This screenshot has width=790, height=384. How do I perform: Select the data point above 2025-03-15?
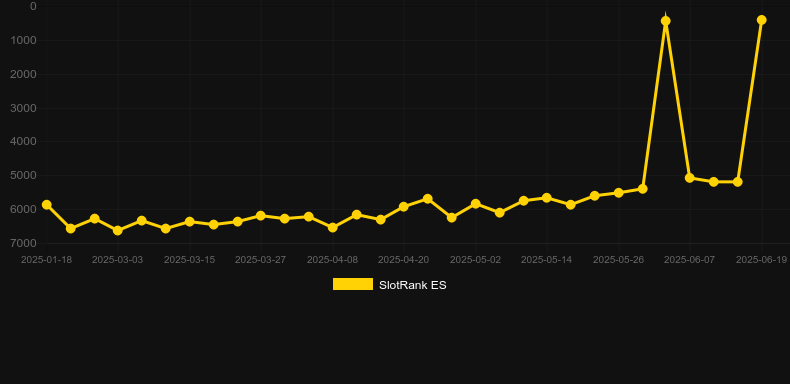[189, 221]
